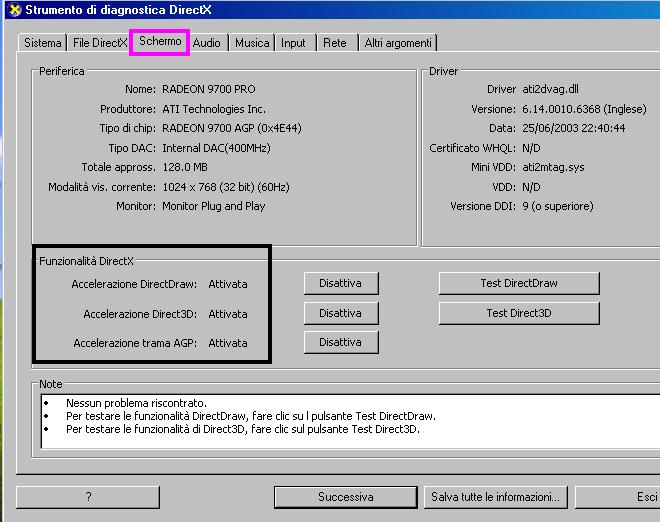Go to next page with Successiva
The height and width of the screenshot is (522, 660).
(345, 497)
